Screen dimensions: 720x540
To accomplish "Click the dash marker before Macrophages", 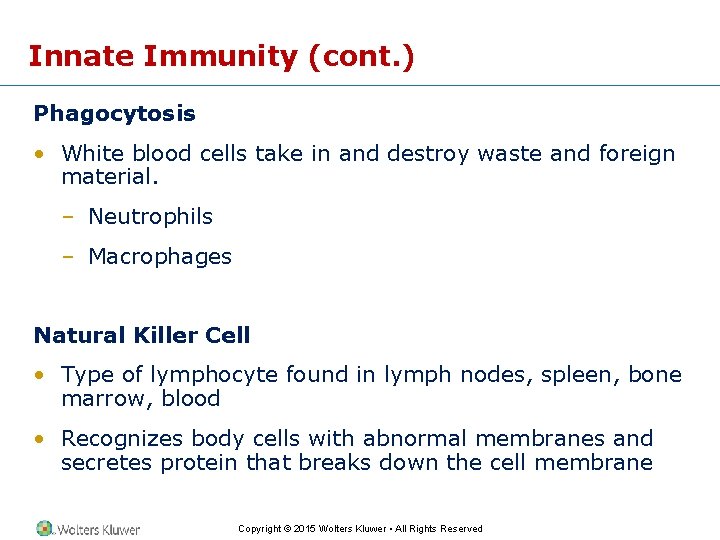I will click(x=68, y=257).
